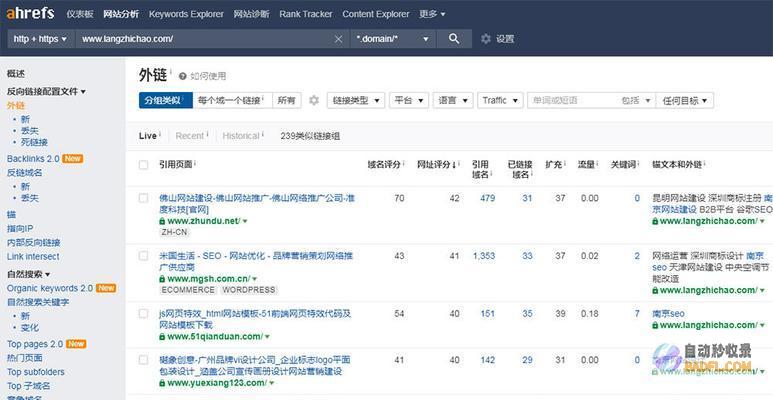The image size is (773, 400).
Task: Open the http + https protocol dropdown
Action: 41,39
